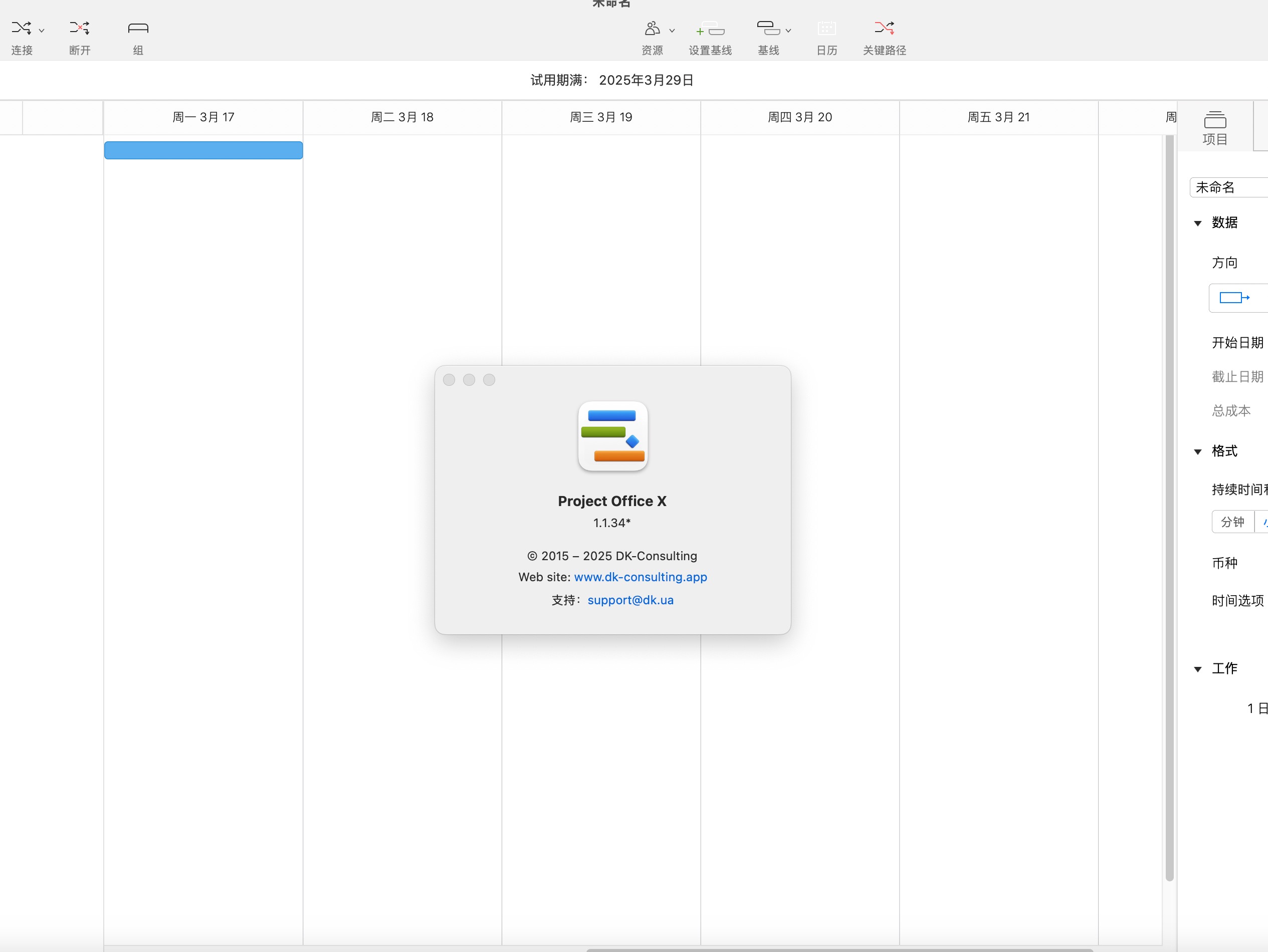Switch to the Project (项目) inspector tab
The image size is (1268, 952).
click(x=1215, y=128)
